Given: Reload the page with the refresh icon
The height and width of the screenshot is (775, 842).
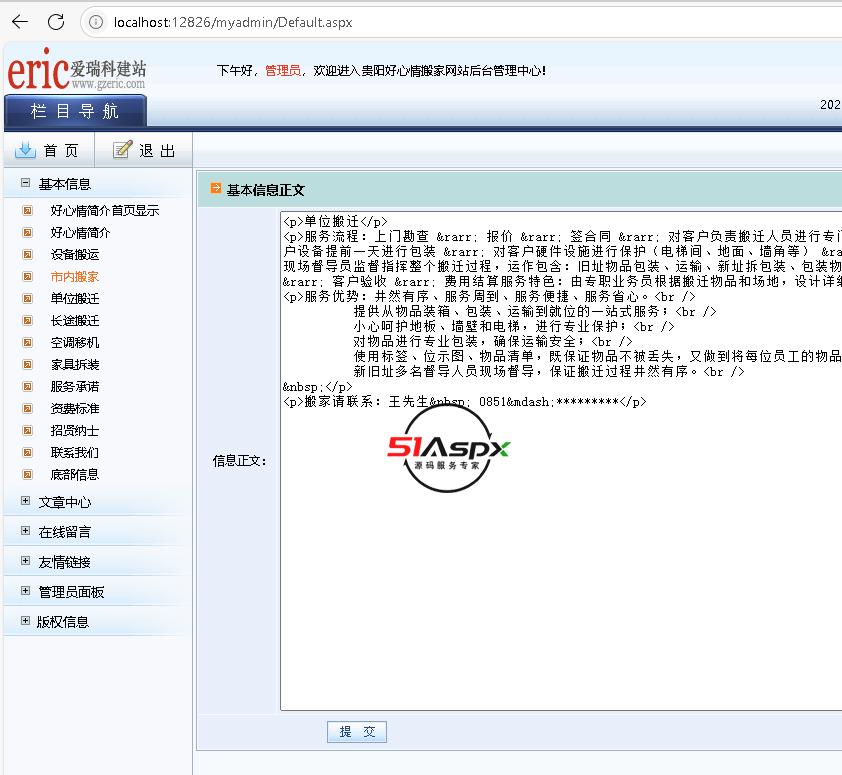Looking at the screenshot, I should click(x=56, y=22).
